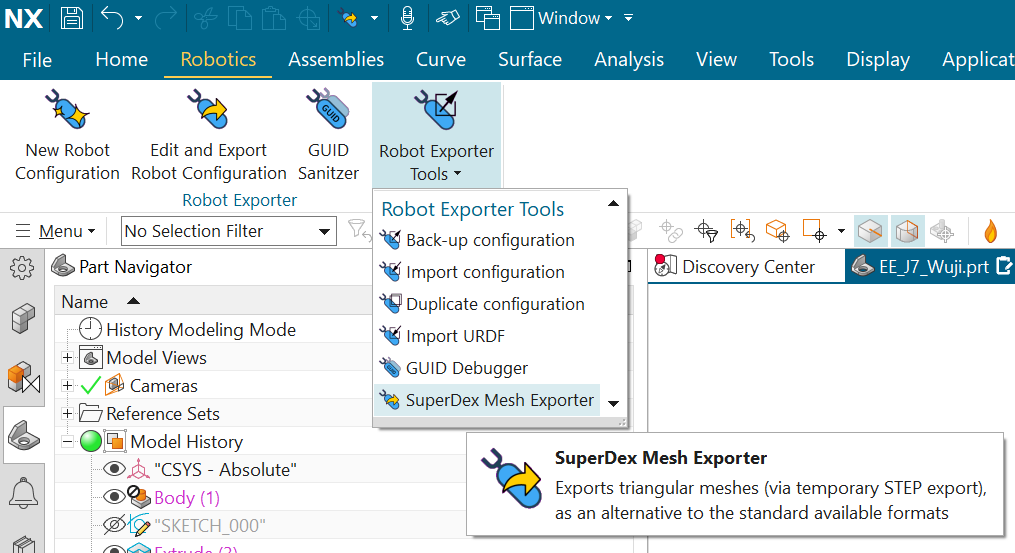1015x553 pixels.
Task: Select SuperDex Mesh Exporter entry
Action: pyautogui.click(x=487, y=400)
